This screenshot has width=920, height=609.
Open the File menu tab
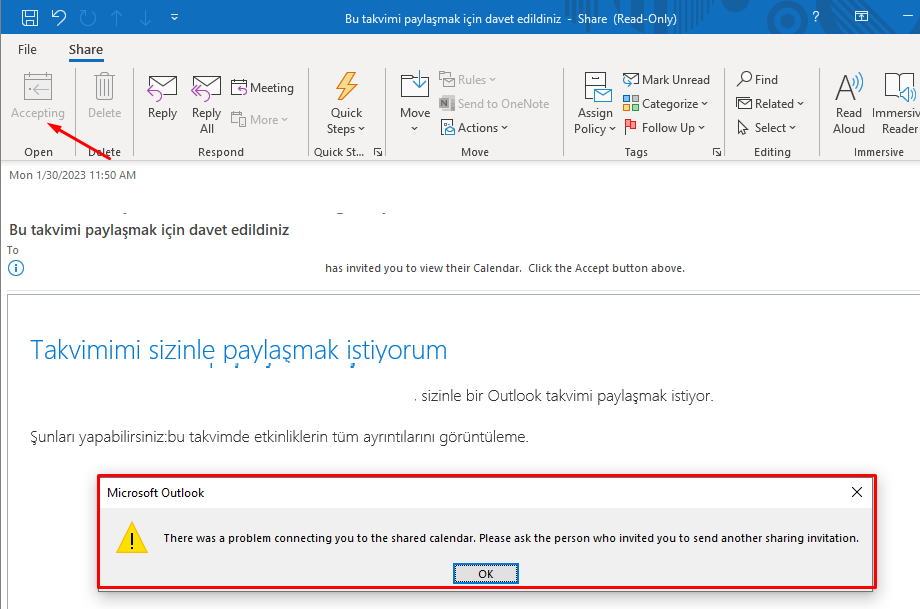(x=27, y=50)
